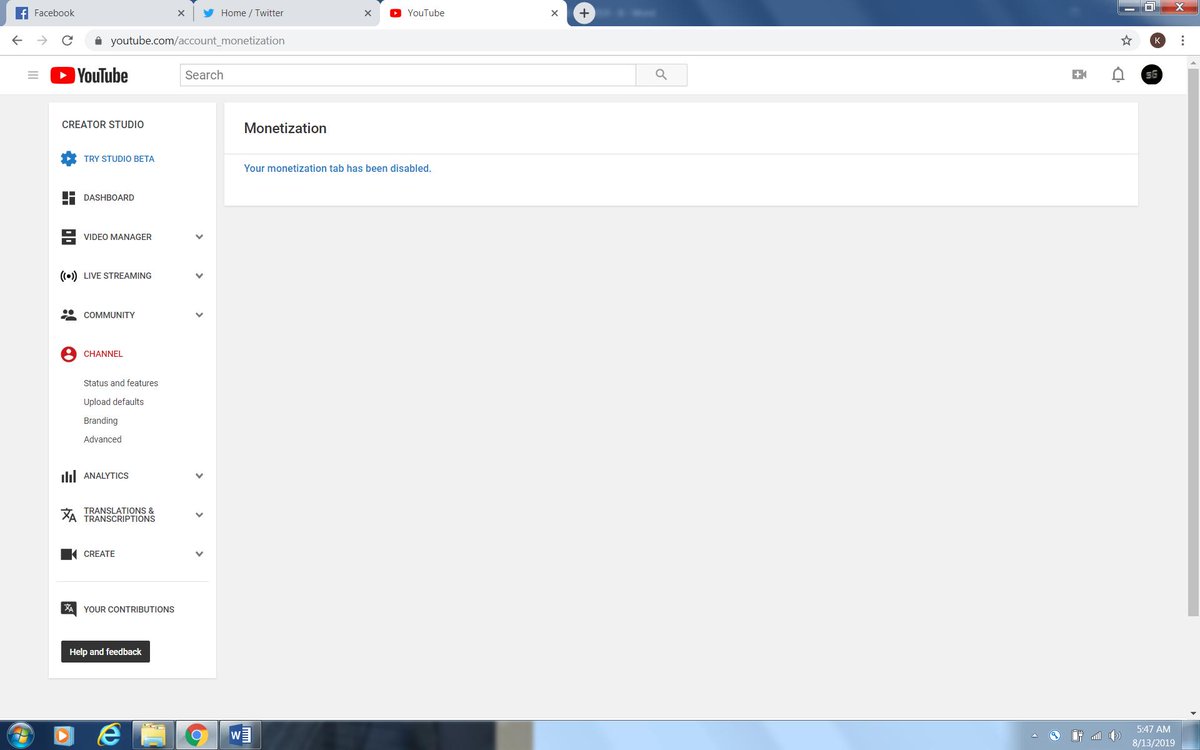Open File Explorer from the taskbar
Viewport: 1200px width, 750px height.
[x=153, y=735]
